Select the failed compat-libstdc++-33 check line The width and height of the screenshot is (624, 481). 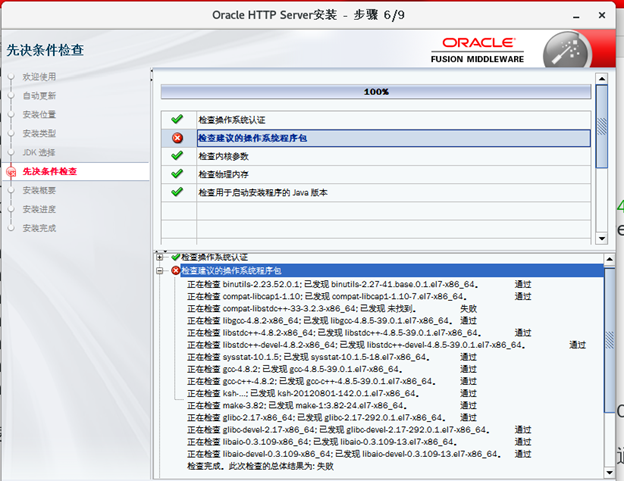coord(332,309)
